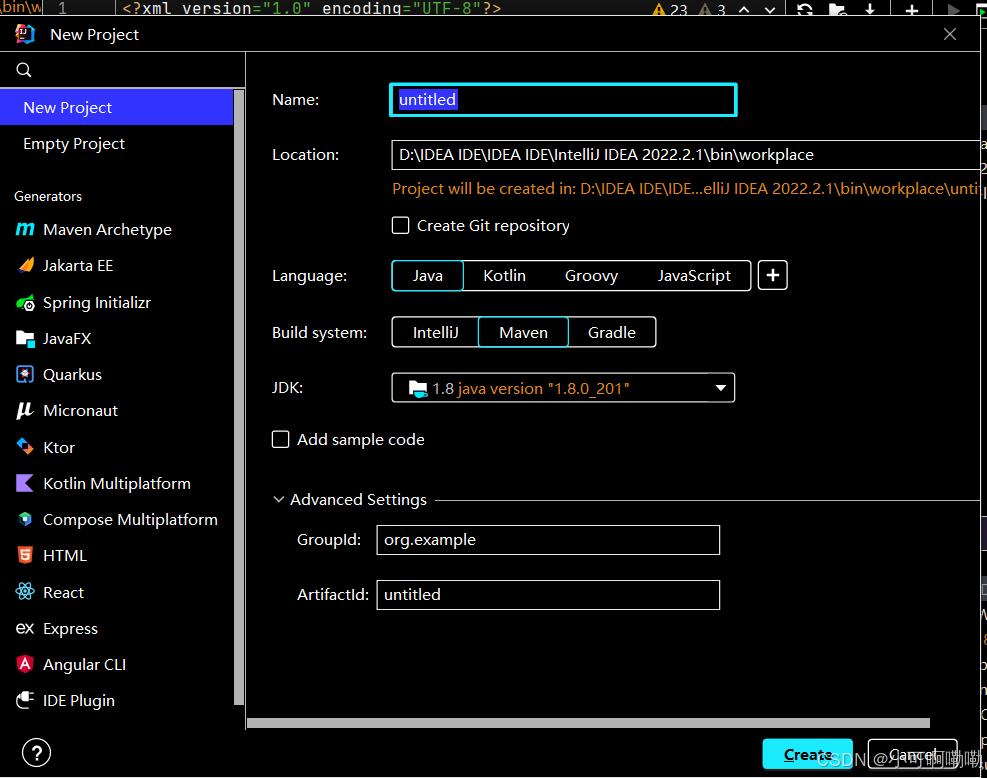The height and width of the screenshot is (778, 987).
Task: Click the Location path field
Action: click(x=685, y=155)
